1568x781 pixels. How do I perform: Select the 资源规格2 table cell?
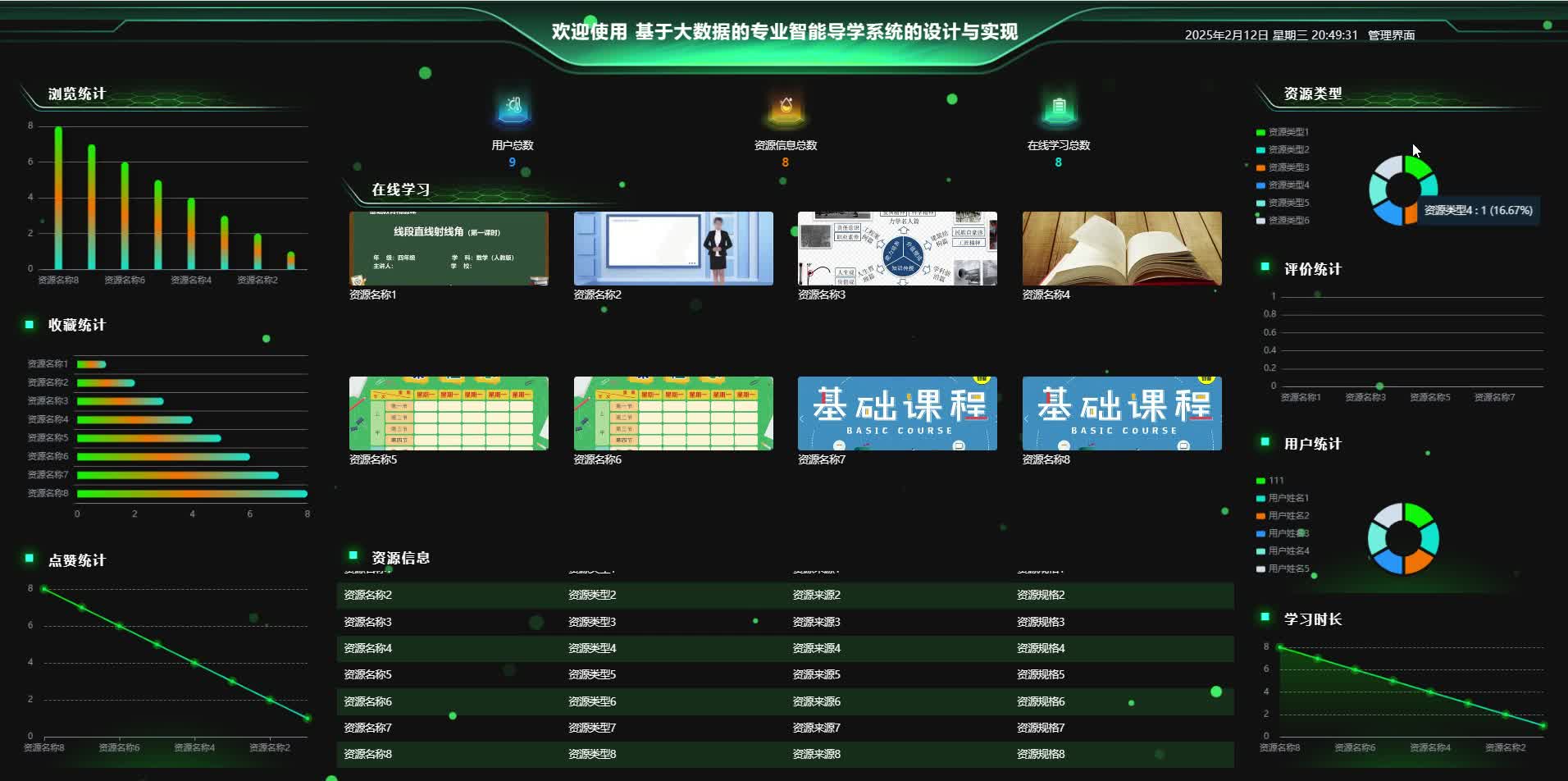[x=1041, y=595]
